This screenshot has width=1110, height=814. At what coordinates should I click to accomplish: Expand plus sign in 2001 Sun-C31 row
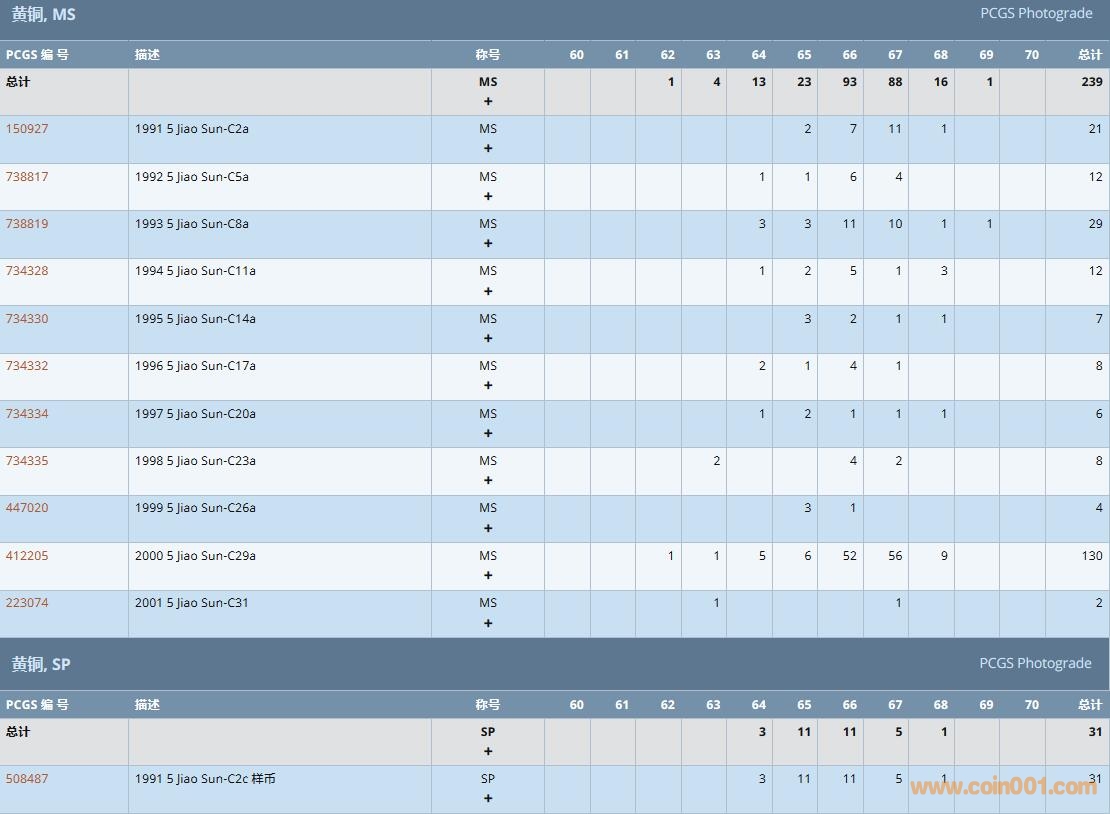coord(488,624)
